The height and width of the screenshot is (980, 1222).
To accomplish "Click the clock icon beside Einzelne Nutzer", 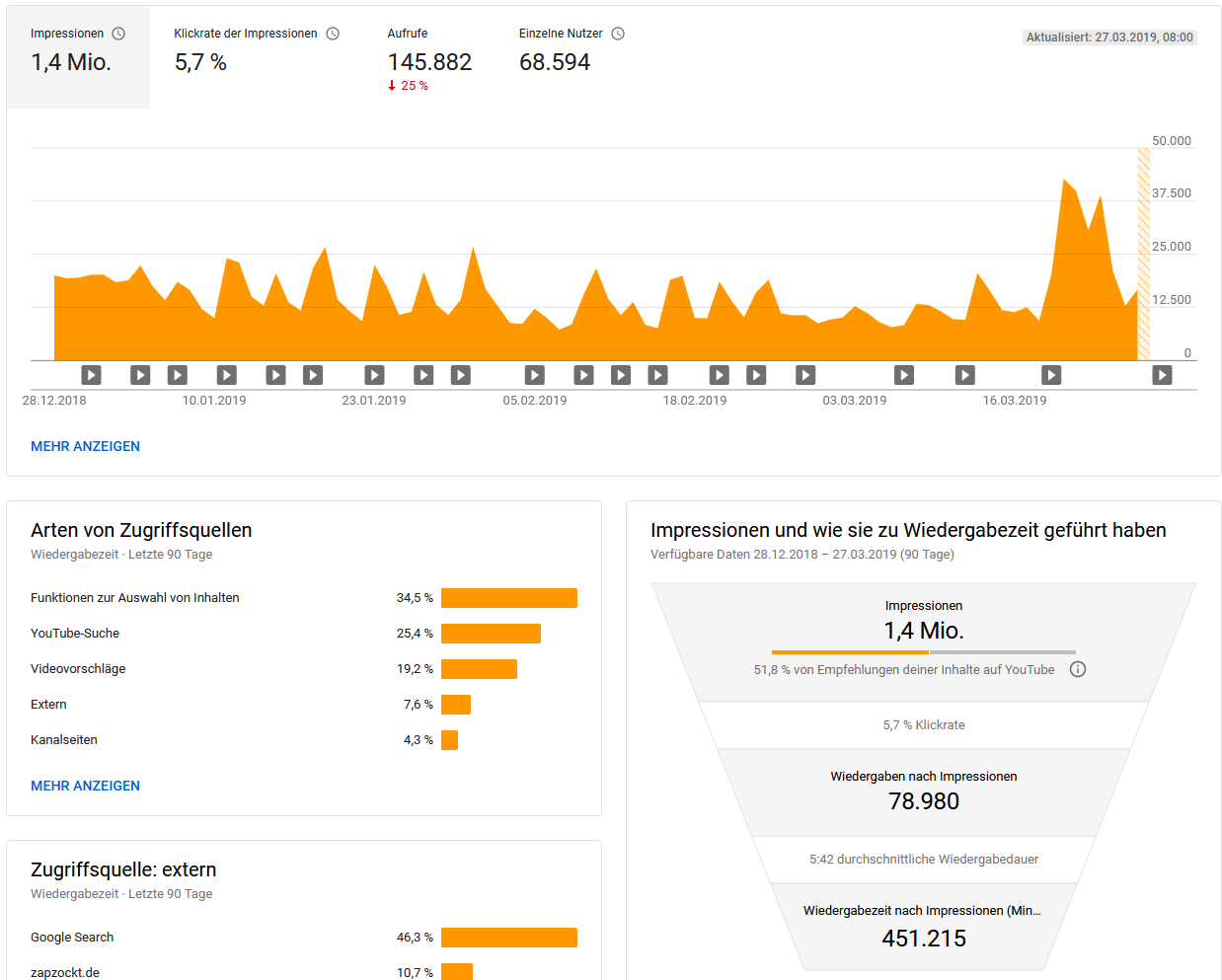I will tap(618, 34).
